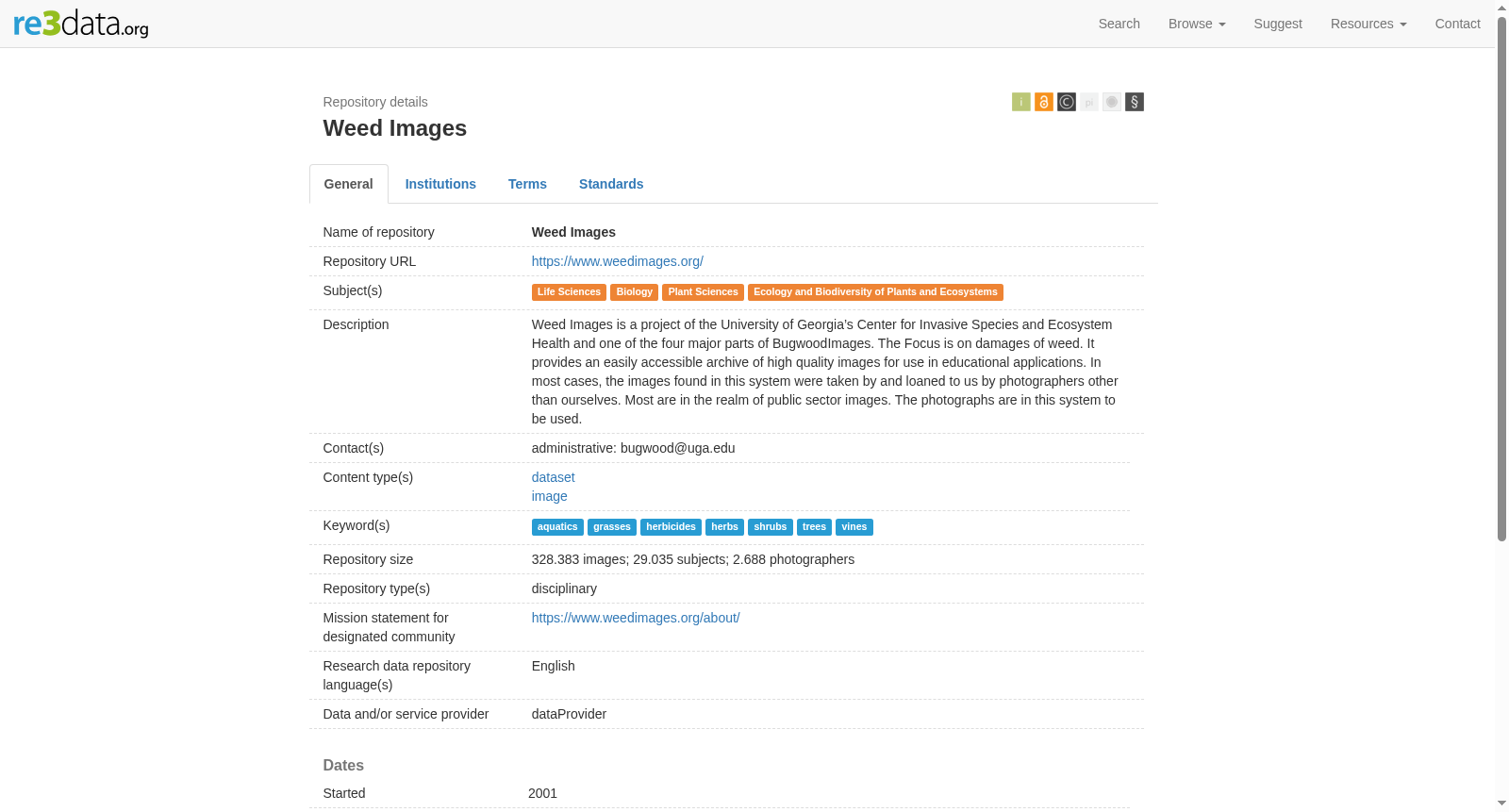Open the re3data.org logo homepage
This screenshot has height=812, width=1509.
pos(81,23)
